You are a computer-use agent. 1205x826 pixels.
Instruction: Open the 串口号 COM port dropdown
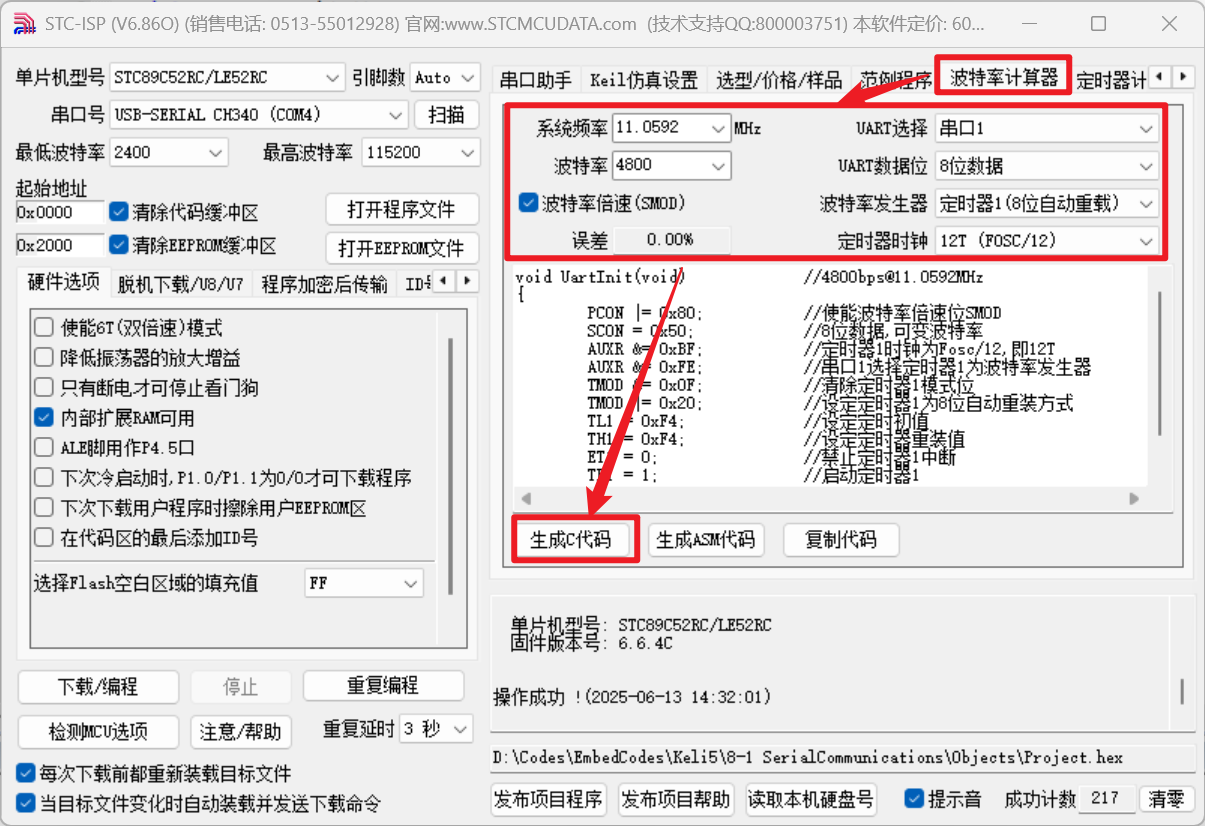pos(259,114)
